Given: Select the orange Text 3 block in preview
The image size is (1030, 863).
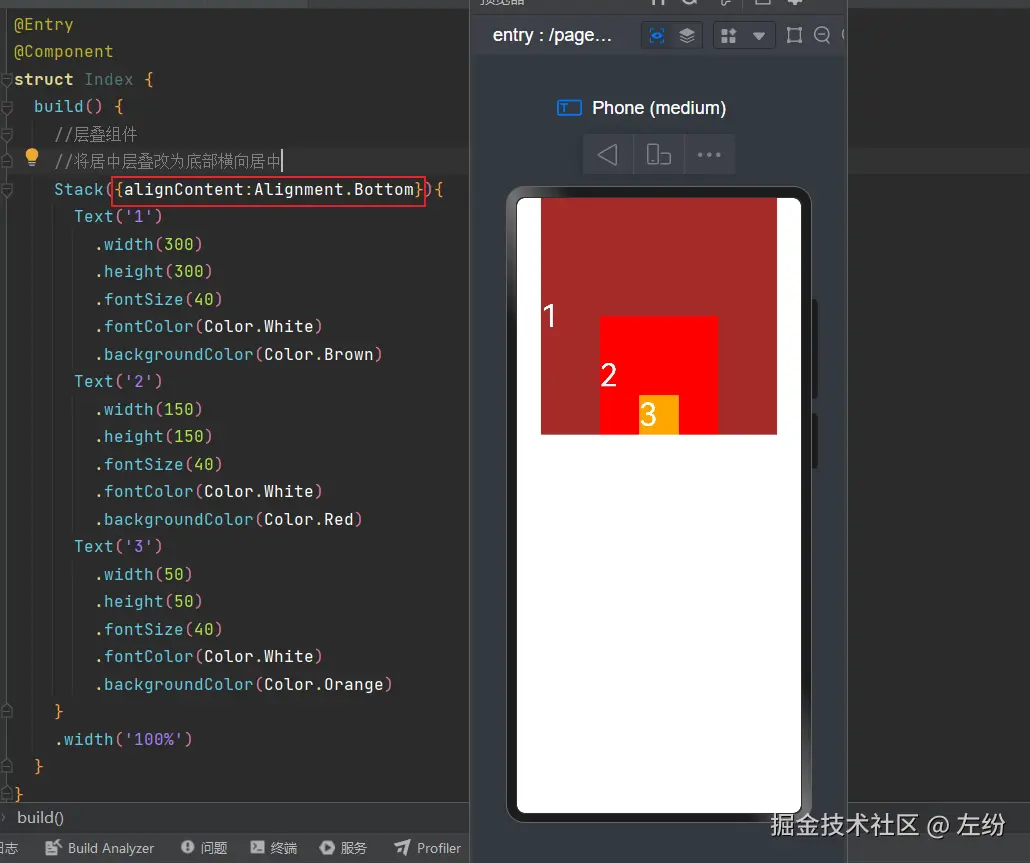Looking at the screenshot, I should coord(659,414).
